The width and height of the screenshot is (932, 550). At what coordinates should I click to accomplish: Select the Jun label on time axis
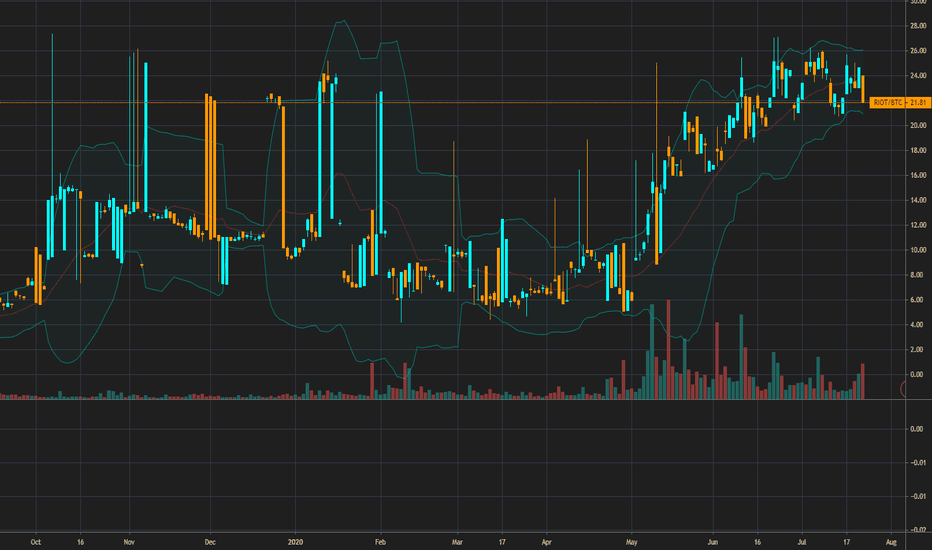(713, 542)
